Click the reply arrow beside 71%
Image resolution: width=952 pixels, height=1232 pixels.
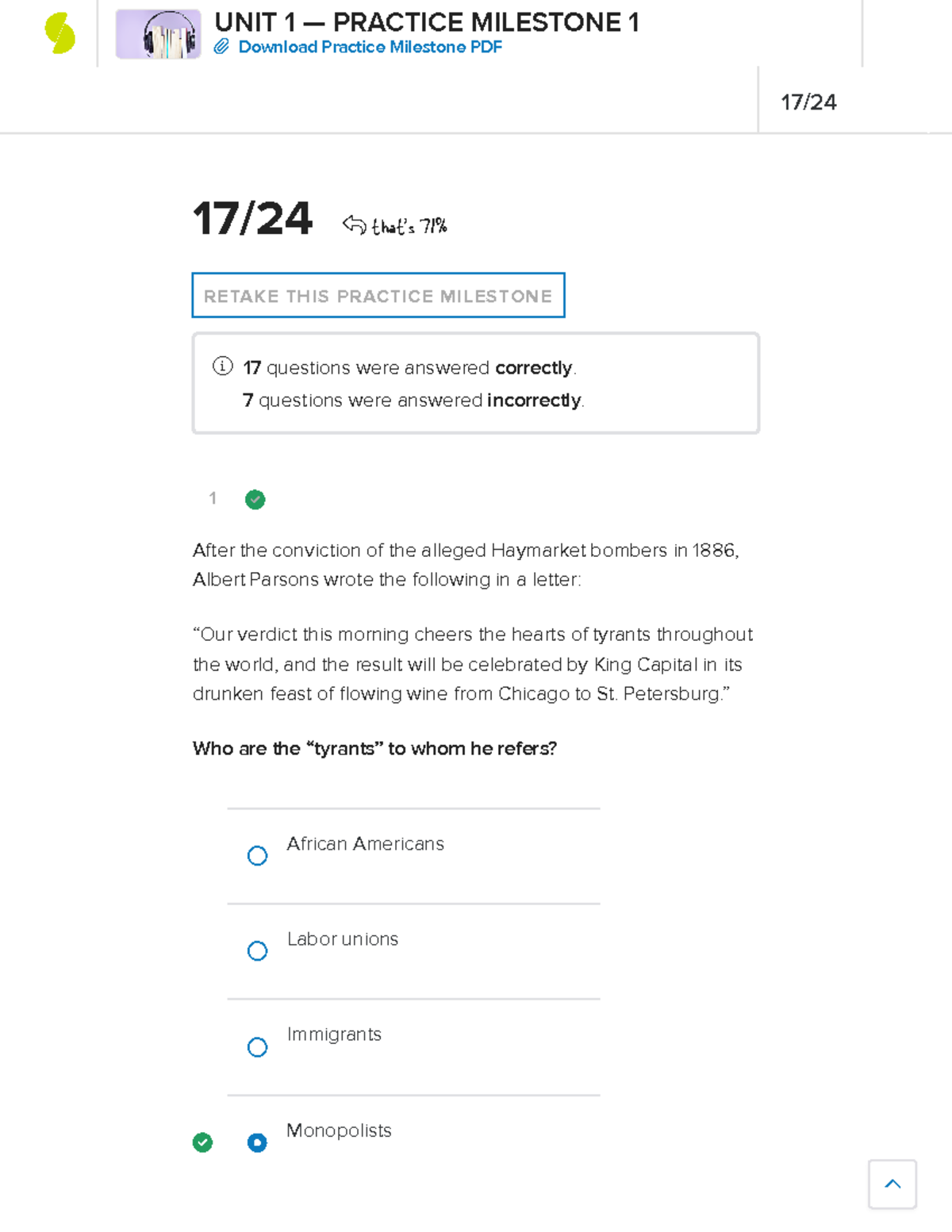tap(354, 225)
